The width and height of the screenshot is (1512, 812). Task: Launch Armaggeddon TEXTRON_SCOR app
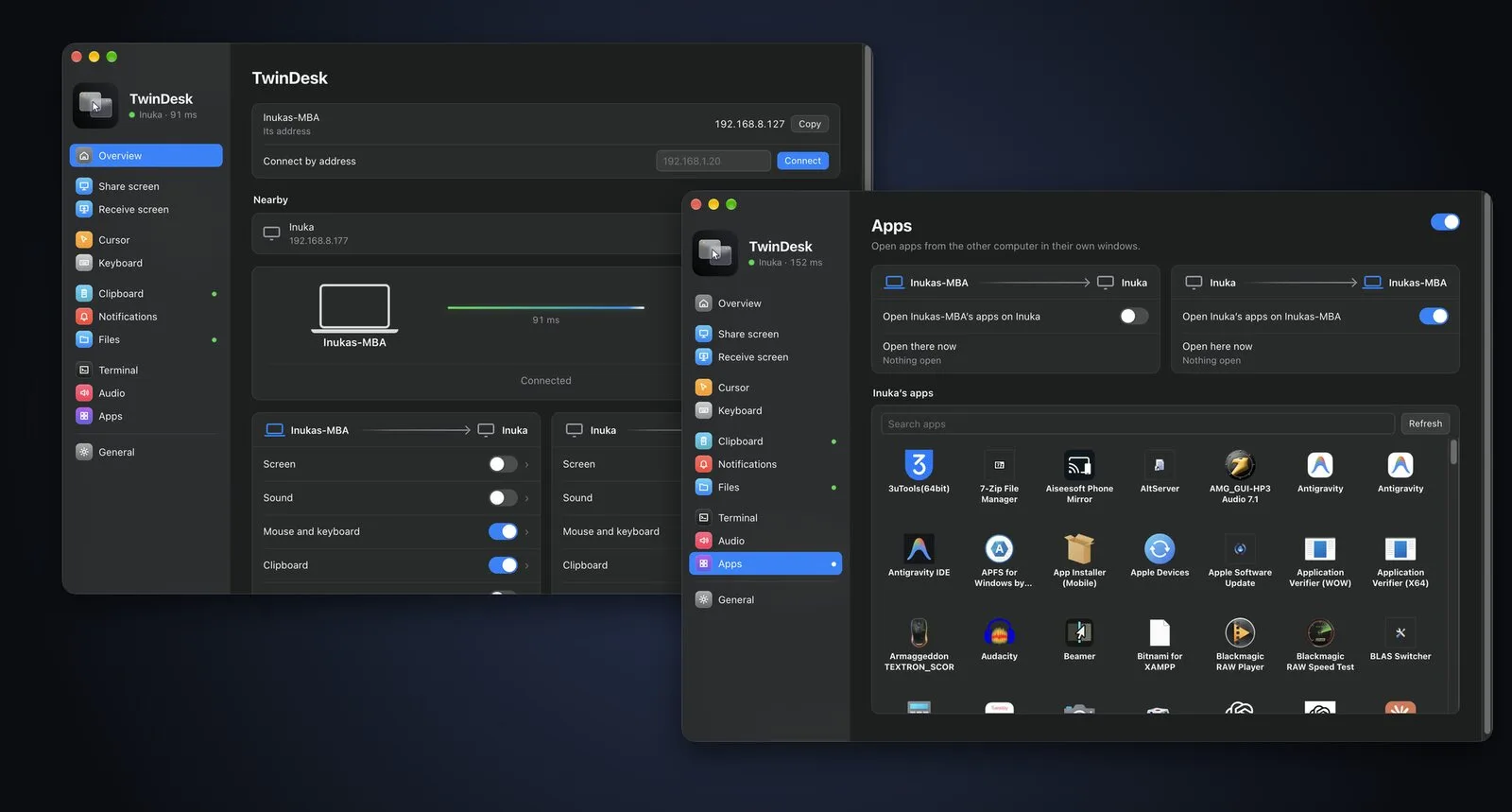(919, 632)
